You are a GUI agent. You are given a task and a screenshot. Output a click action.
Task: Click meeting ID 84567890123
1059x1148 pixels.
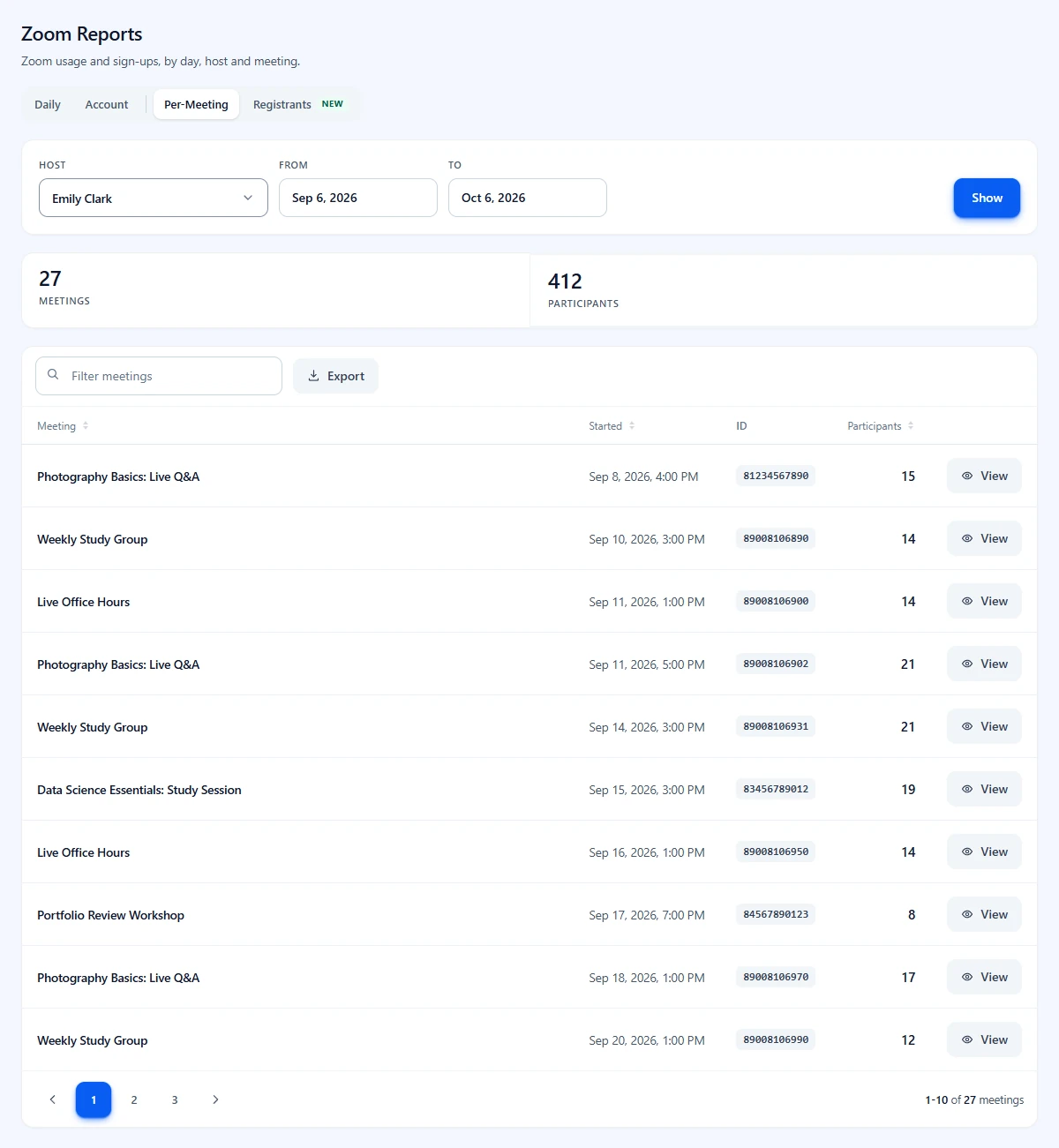[x=776, y=914]
